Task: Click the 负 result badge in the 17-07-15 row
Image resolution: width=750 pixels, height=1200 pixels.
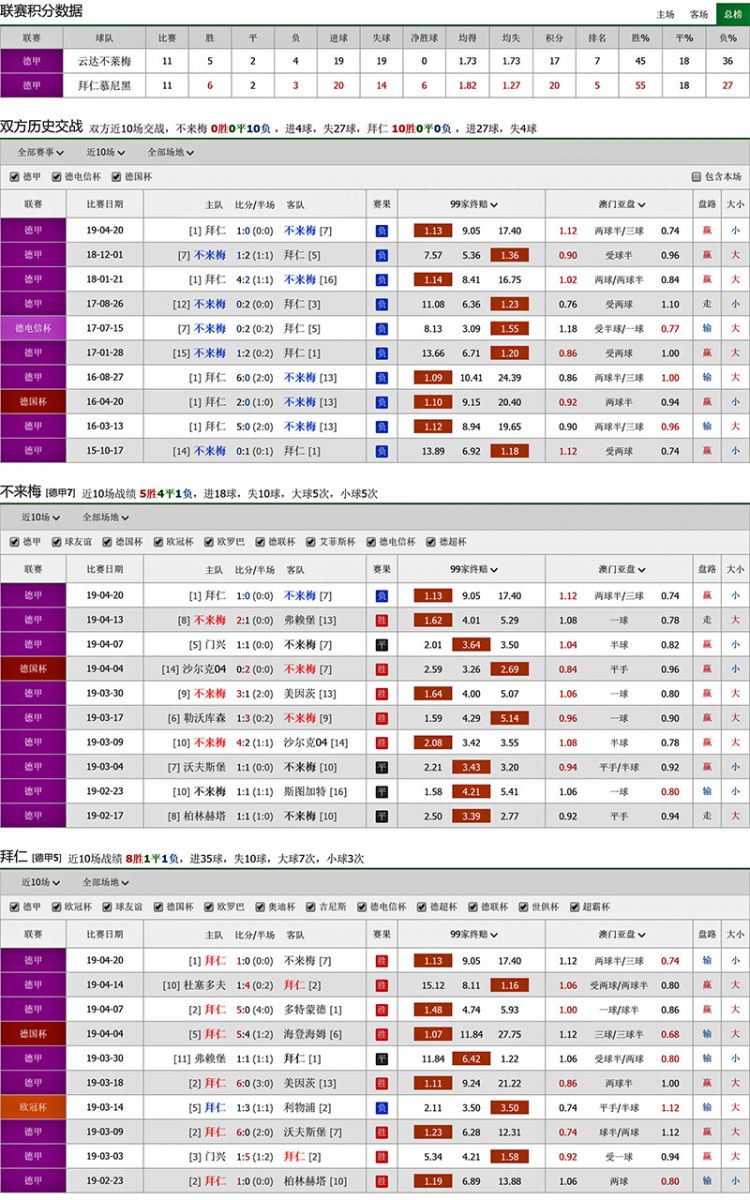Action: click(x=381, y=328)
